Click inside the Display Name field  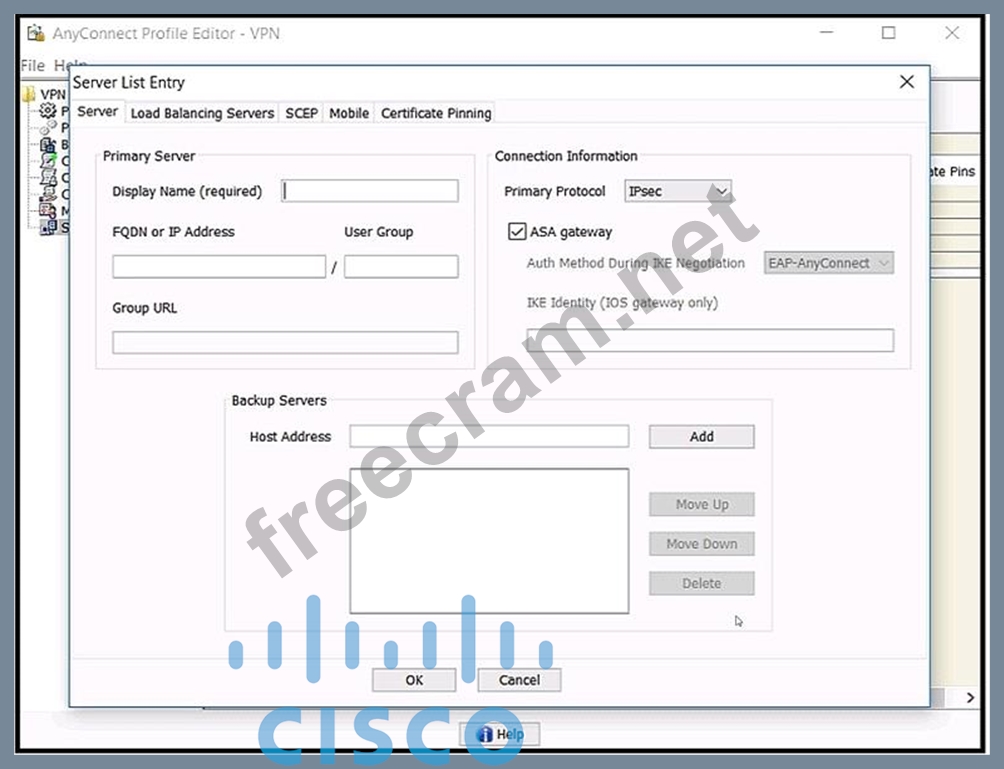(370, 191)
